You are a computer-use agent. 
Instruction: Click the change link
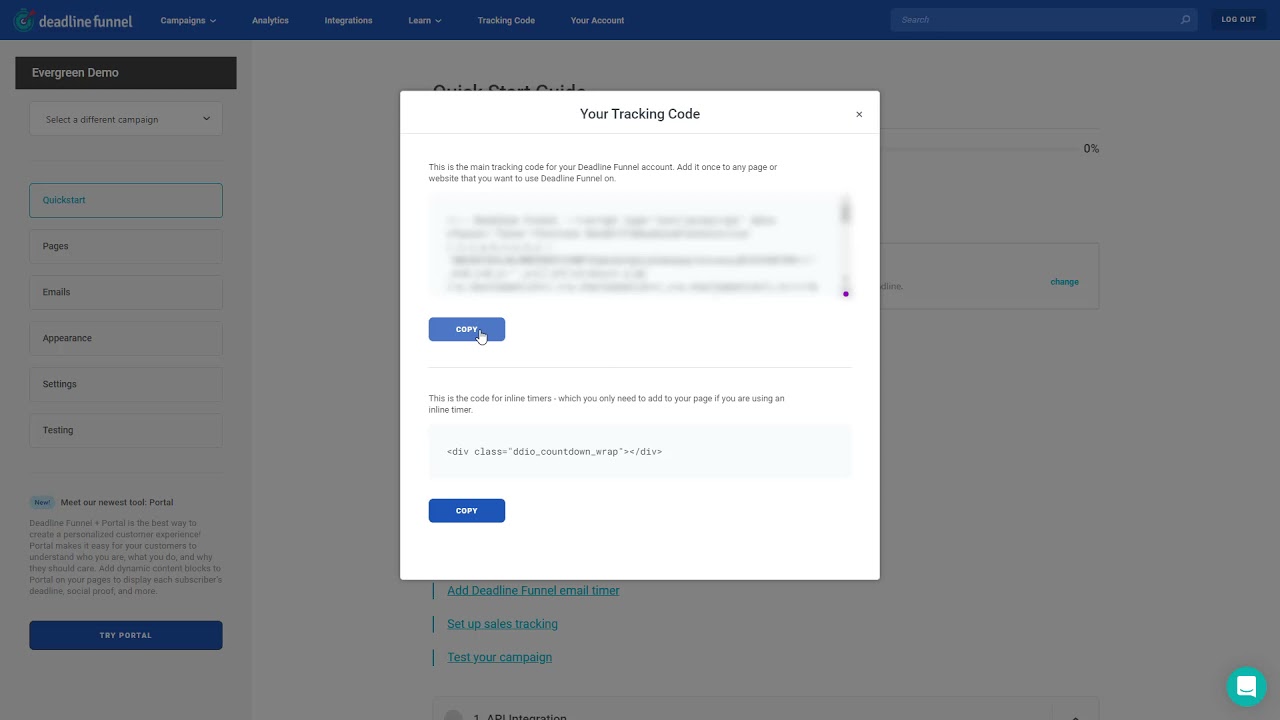point(1064,282)
